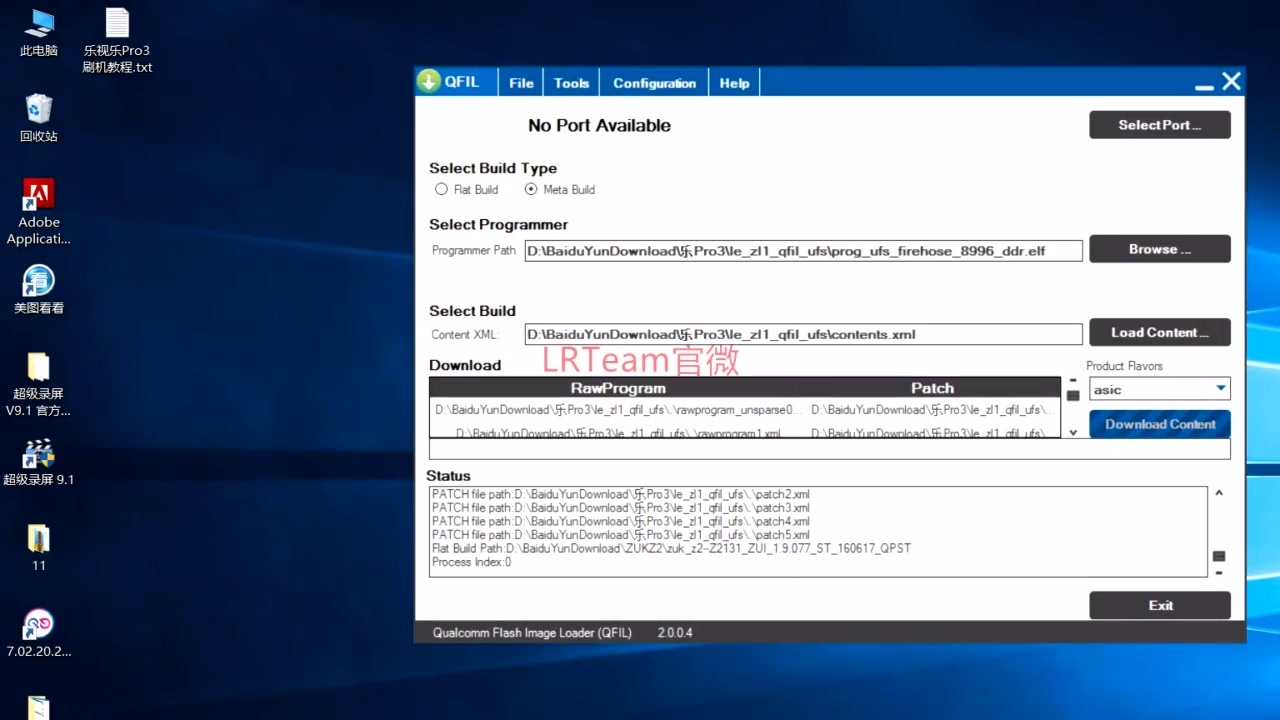Viewport: 1280px width, 720px height.
Task: Click the QFIL green download logo icon
Action: (x=429, y=82)
